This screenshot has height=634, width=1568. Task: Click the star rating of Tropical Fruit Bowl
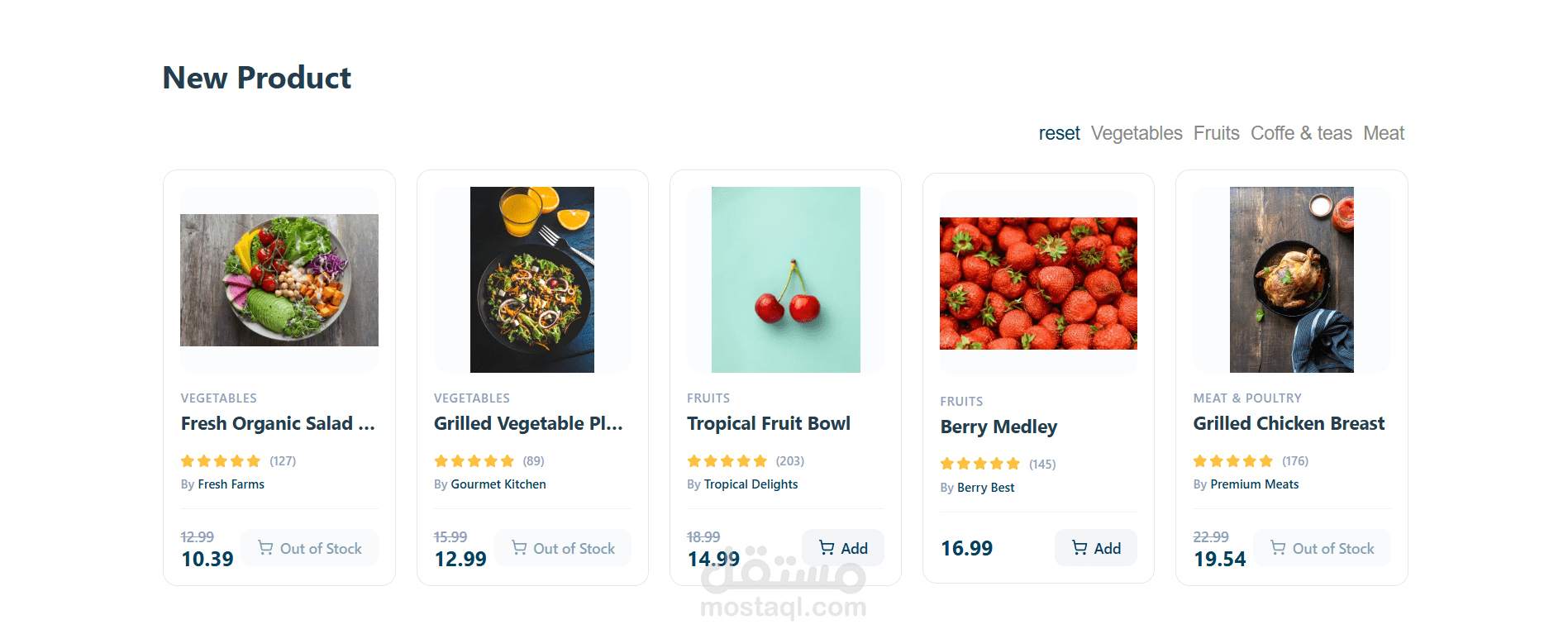coord(727,460)
